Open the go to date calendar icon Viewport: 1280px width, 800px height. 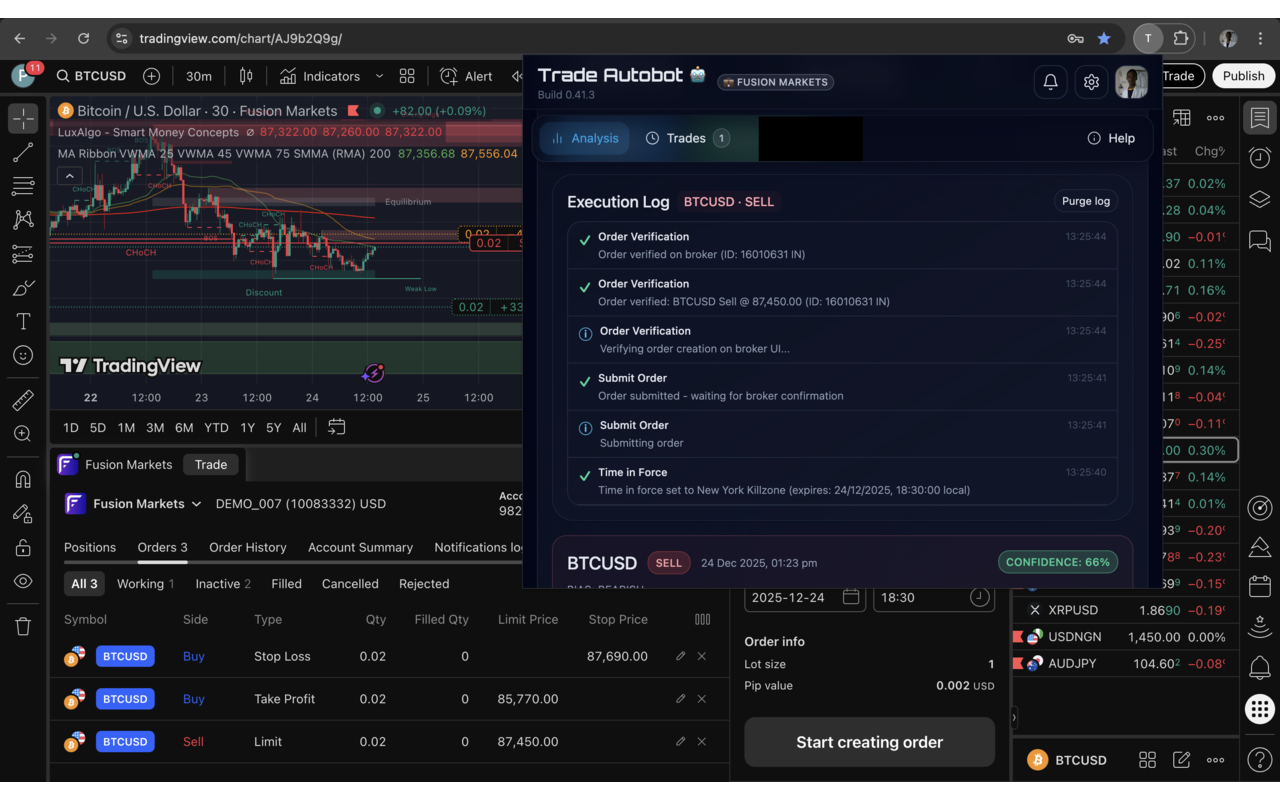[x=337, y=427]
